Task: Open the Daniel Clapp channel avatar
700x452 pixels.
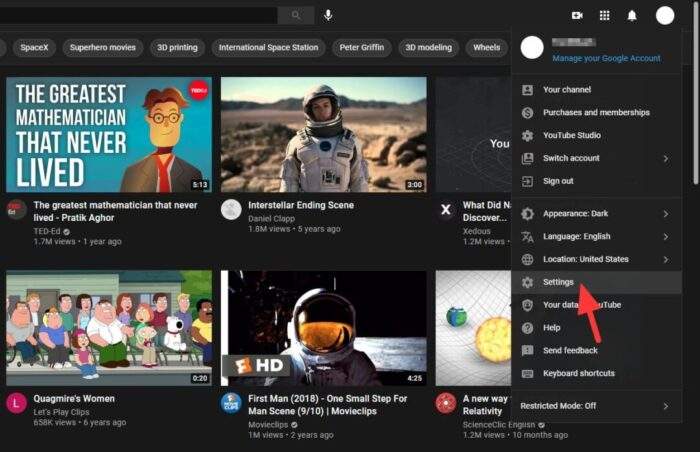Action: point(231,209)
